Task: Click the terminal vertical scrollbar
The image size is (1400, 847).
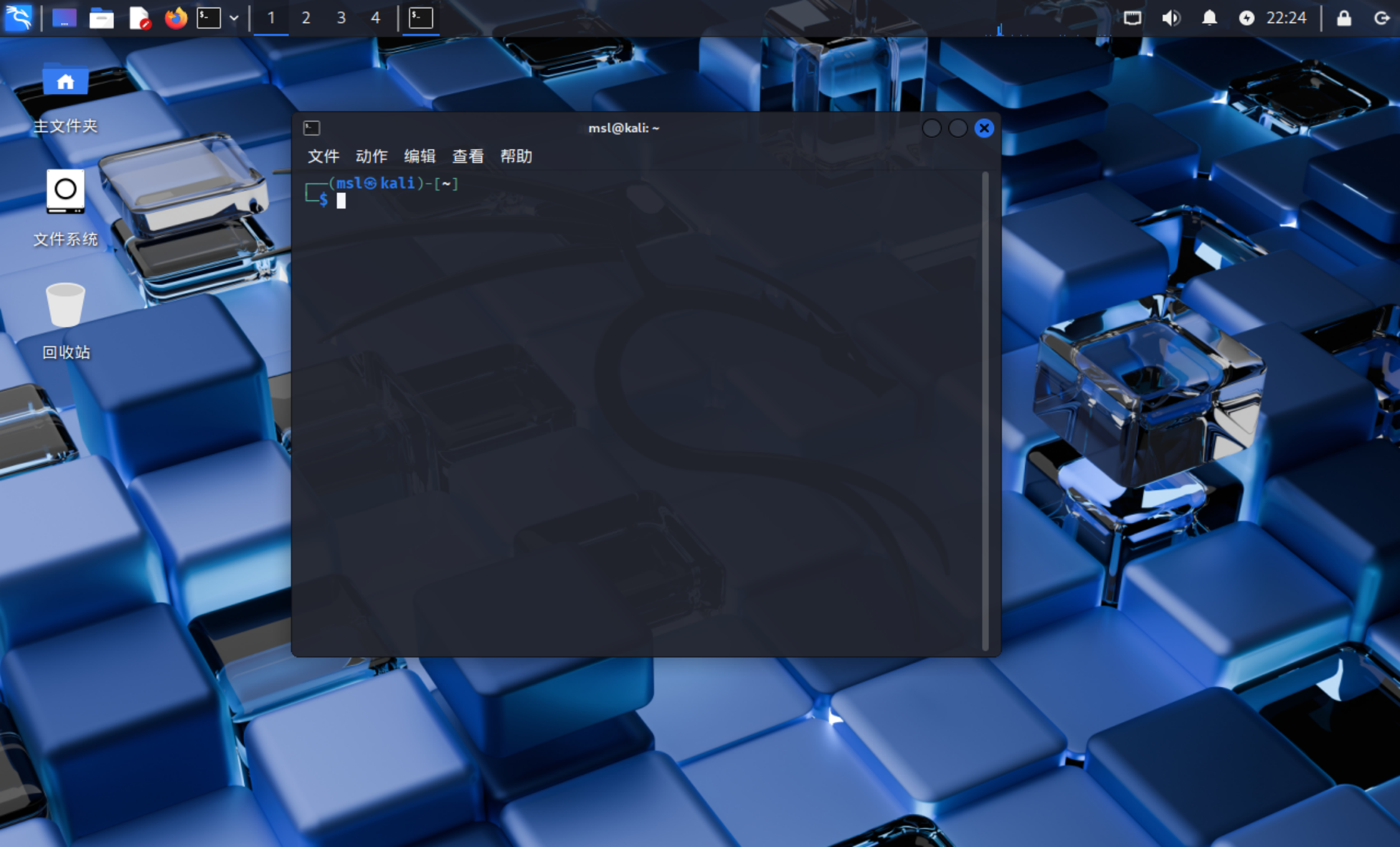Action: pos(985,411)
